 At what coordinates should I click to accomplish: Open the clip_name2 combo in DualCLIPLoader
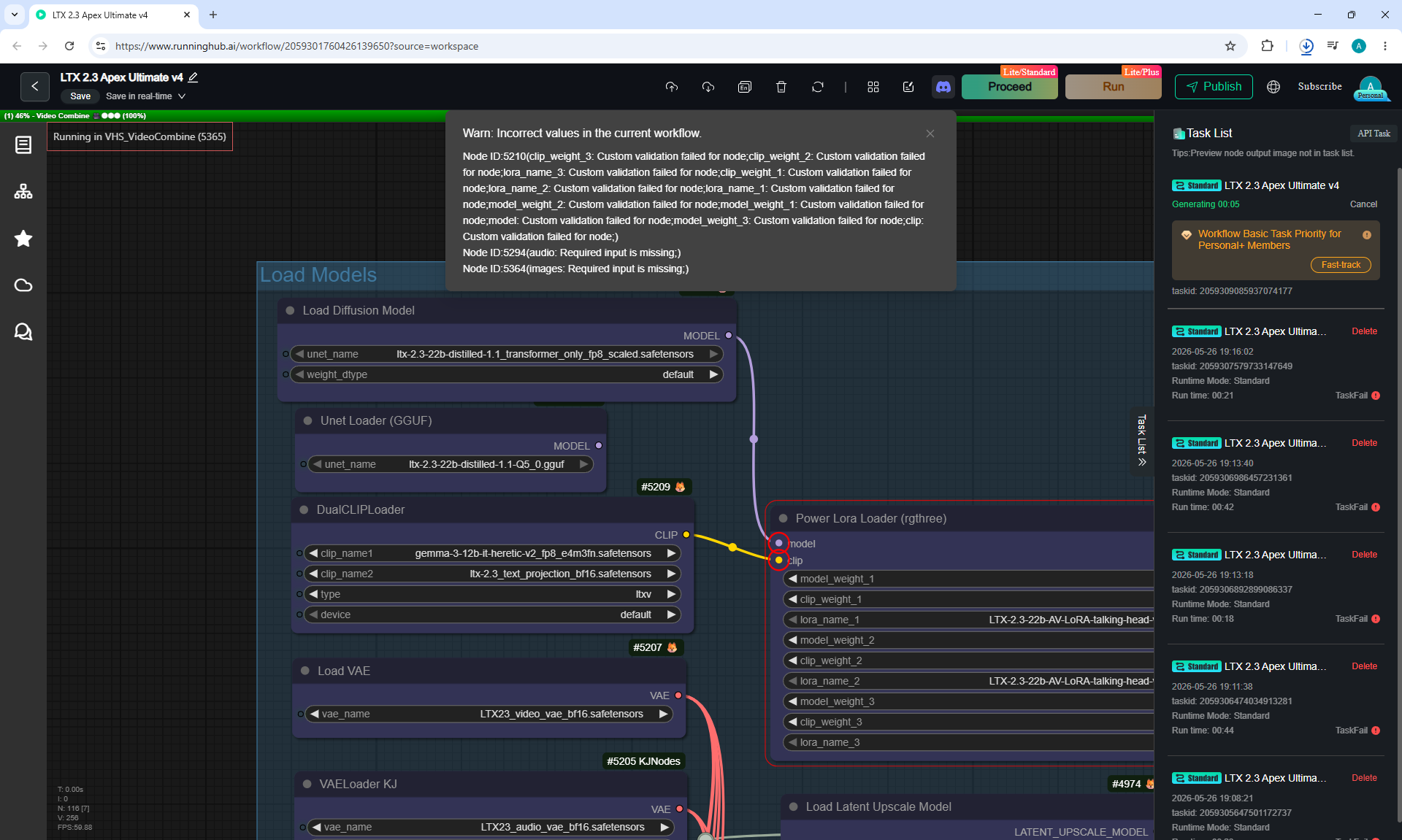coord(491,574)
